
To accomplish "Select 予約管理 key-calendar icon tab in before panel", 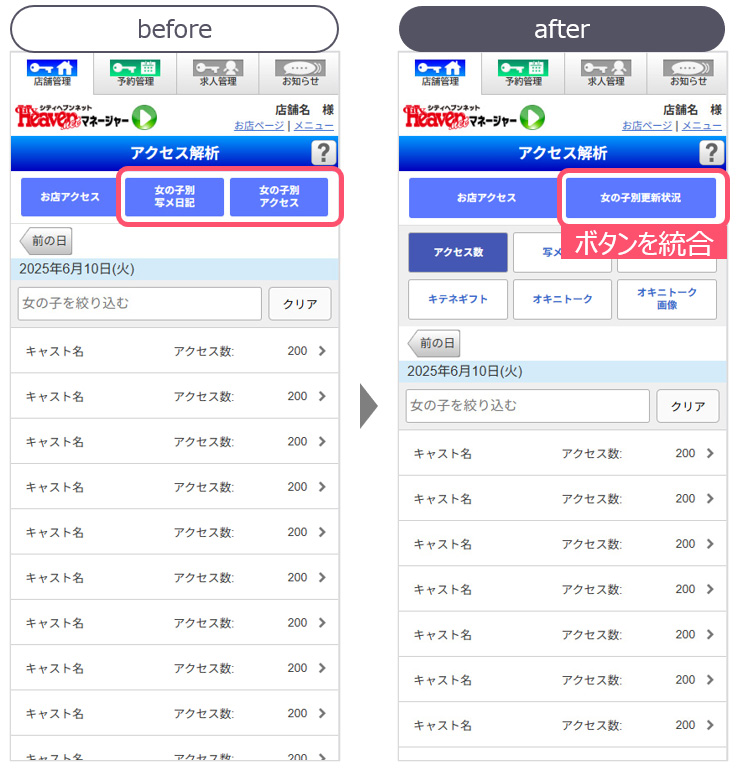I will (135, 73).
